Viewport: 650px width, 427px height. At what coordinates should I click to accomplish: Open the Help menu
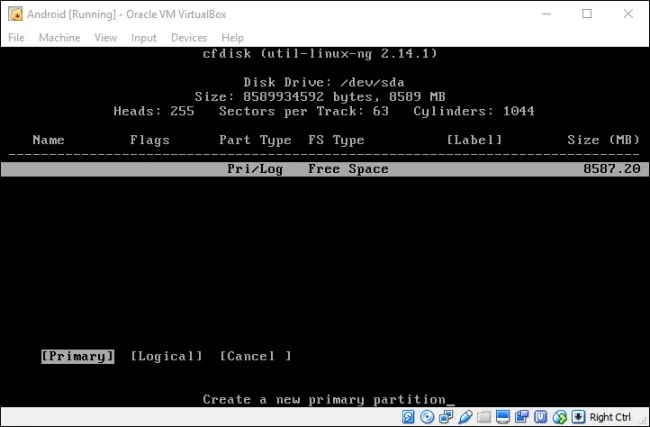pos(233,38)
